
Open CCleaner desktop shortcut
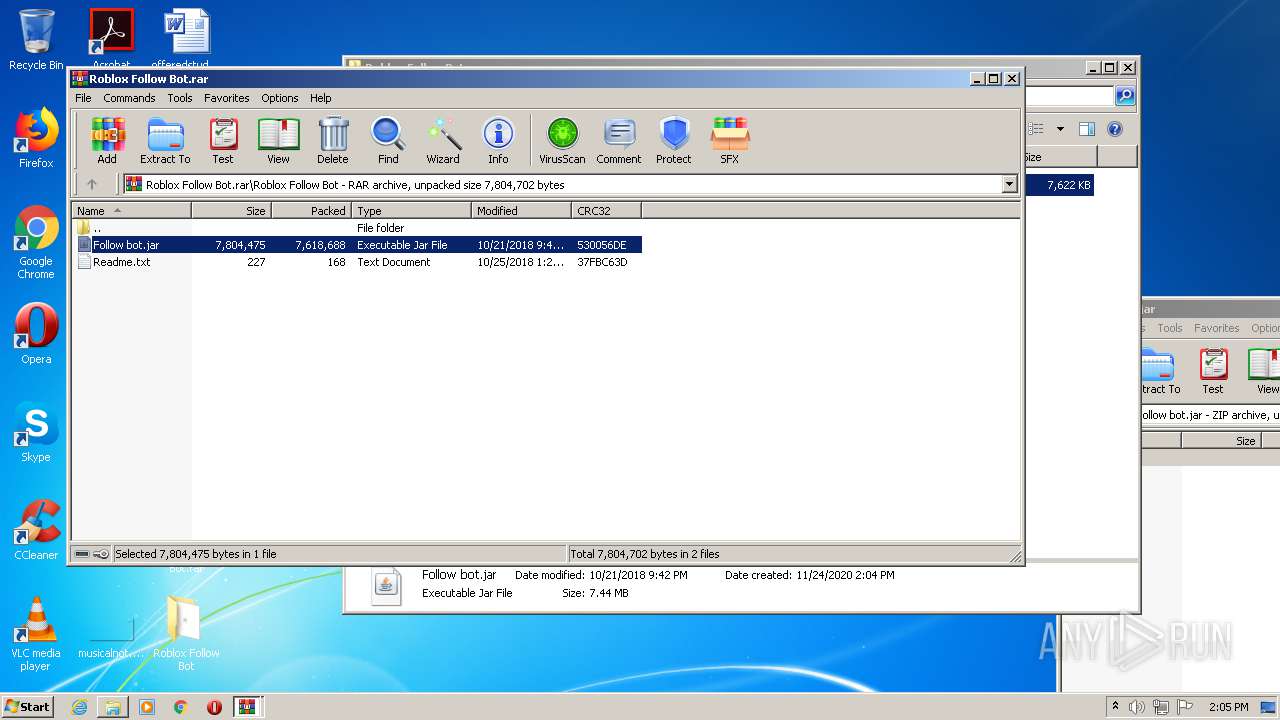[36, 530]
